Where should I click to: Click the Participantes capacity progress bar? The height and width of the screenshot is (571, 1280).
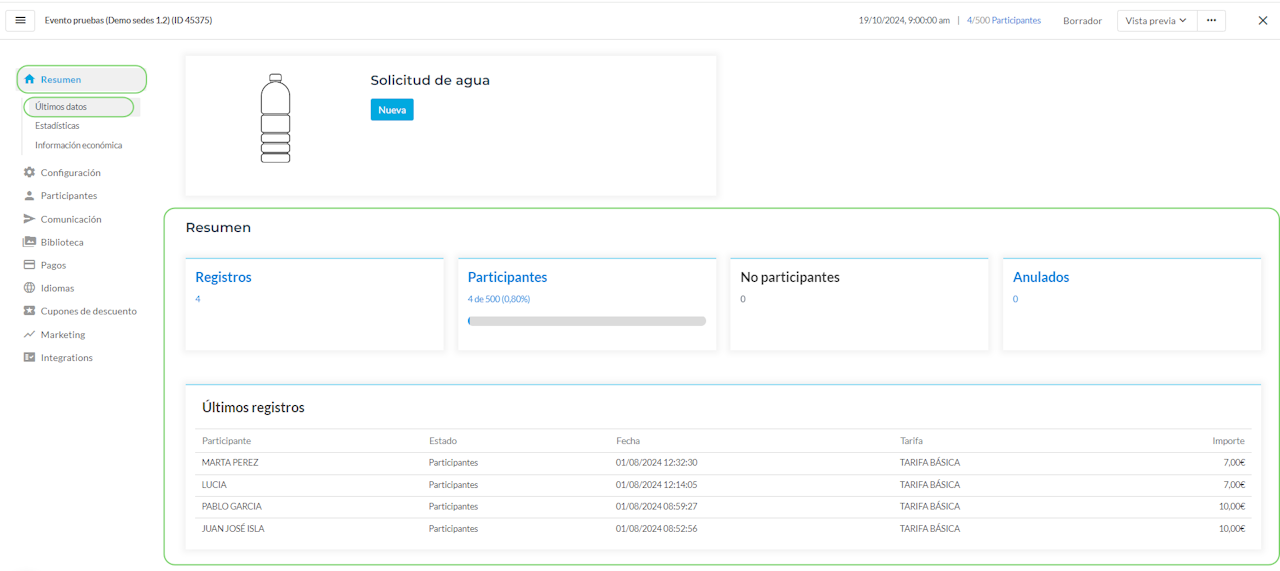[586, 321]
